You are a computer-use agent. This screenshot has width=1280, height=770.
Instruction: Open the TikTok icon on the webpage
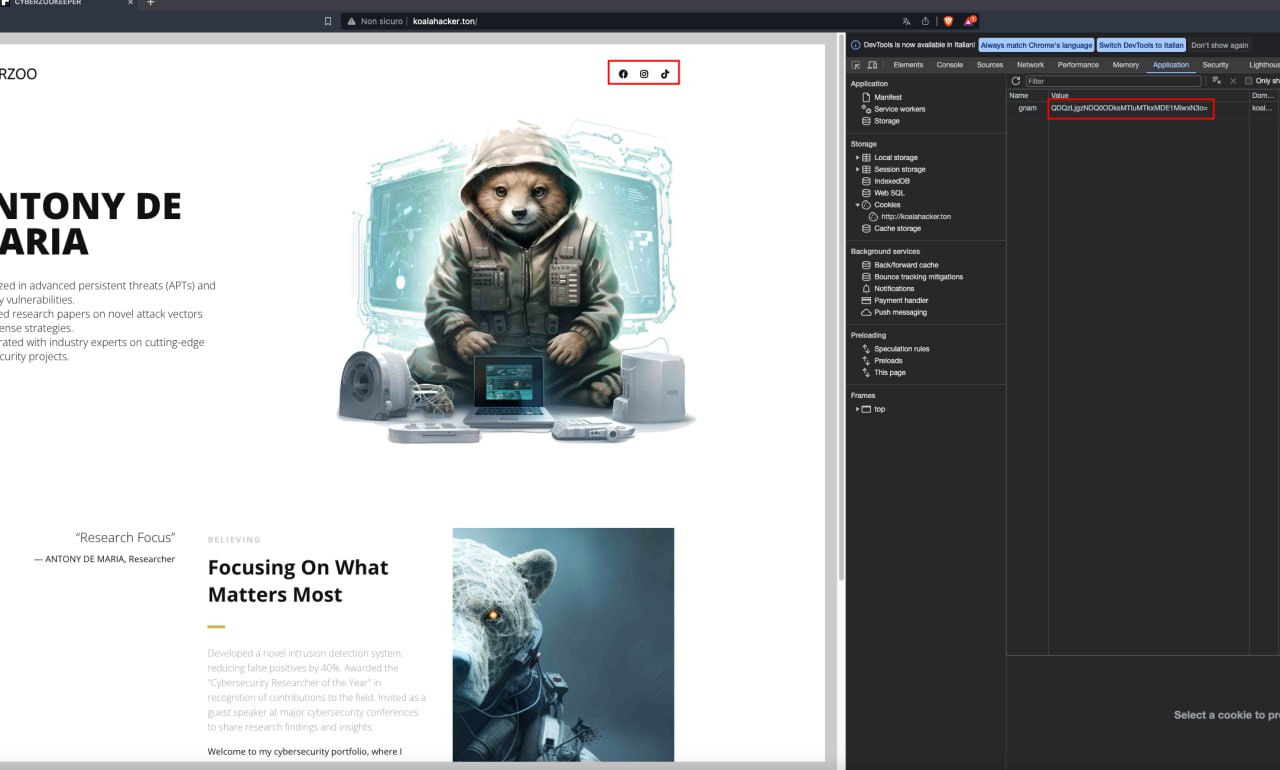[663, 73]
